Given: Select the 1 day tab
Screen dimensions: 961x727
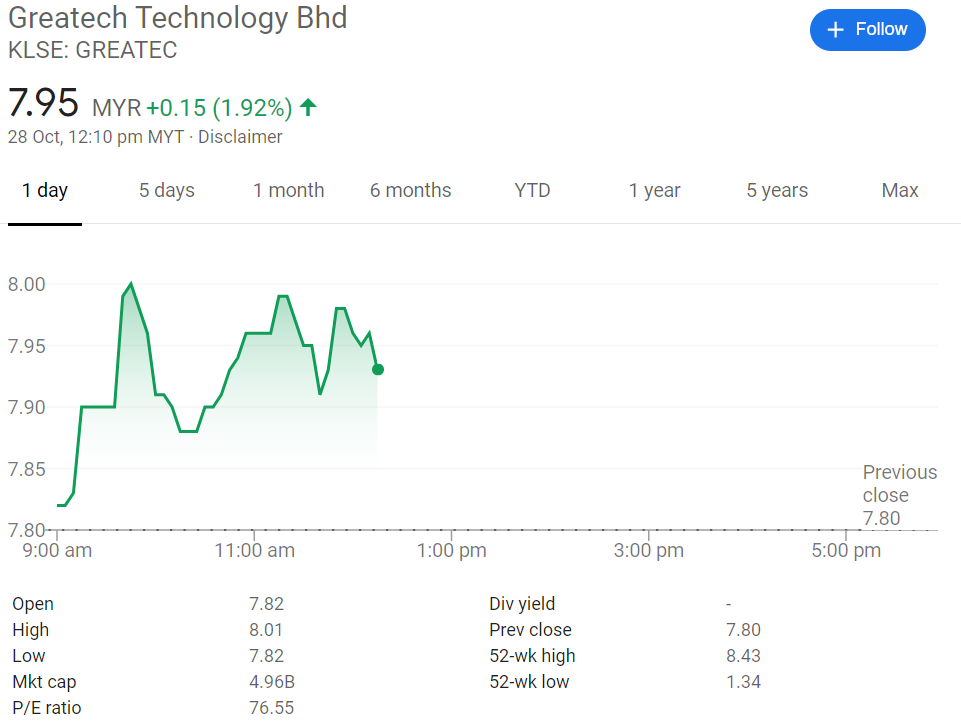Looking at the screenshot, I should pyautogui.click(x=45, y=190).
